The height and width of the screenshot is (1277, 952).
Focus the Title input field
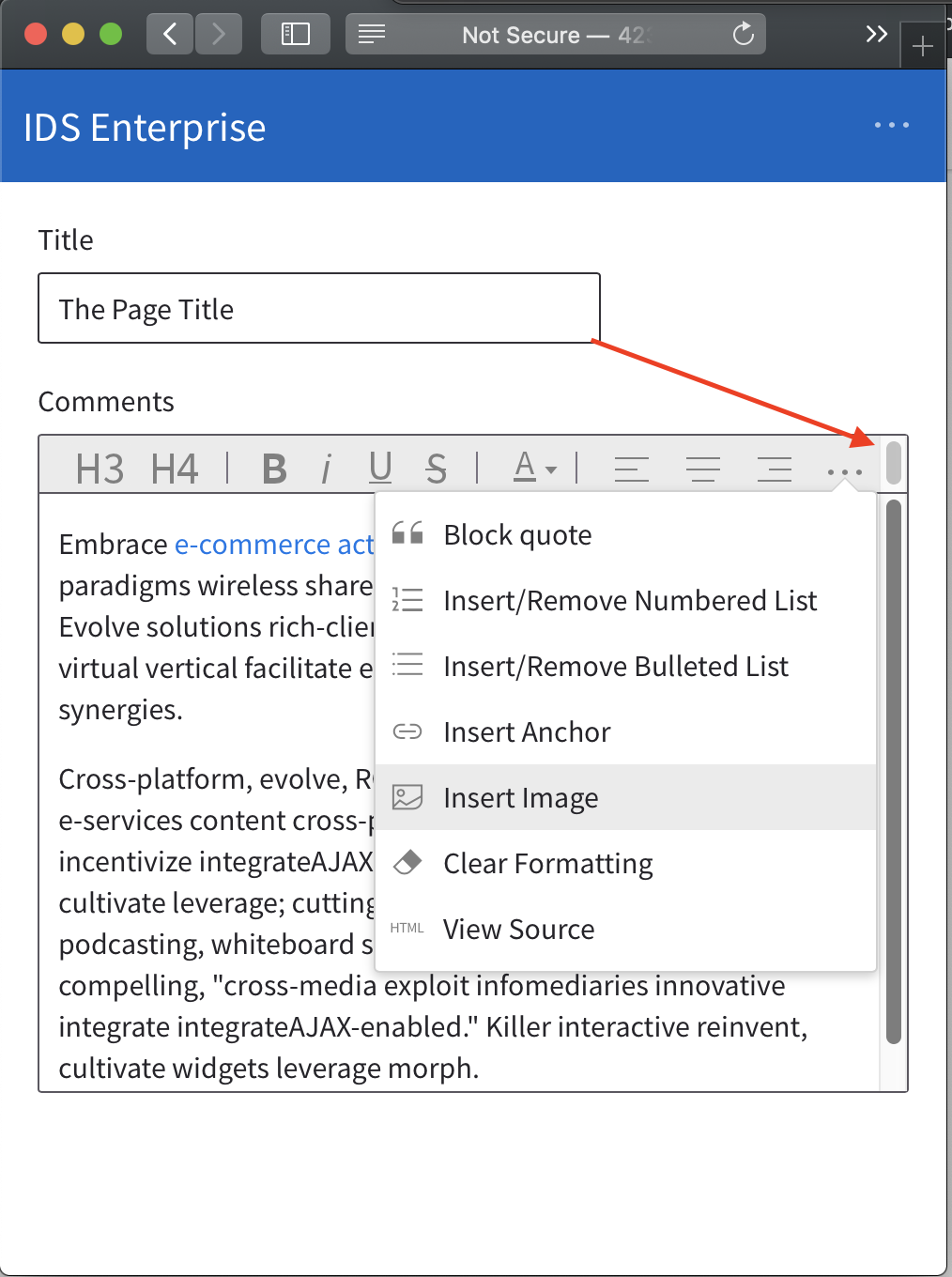point(319,308)
